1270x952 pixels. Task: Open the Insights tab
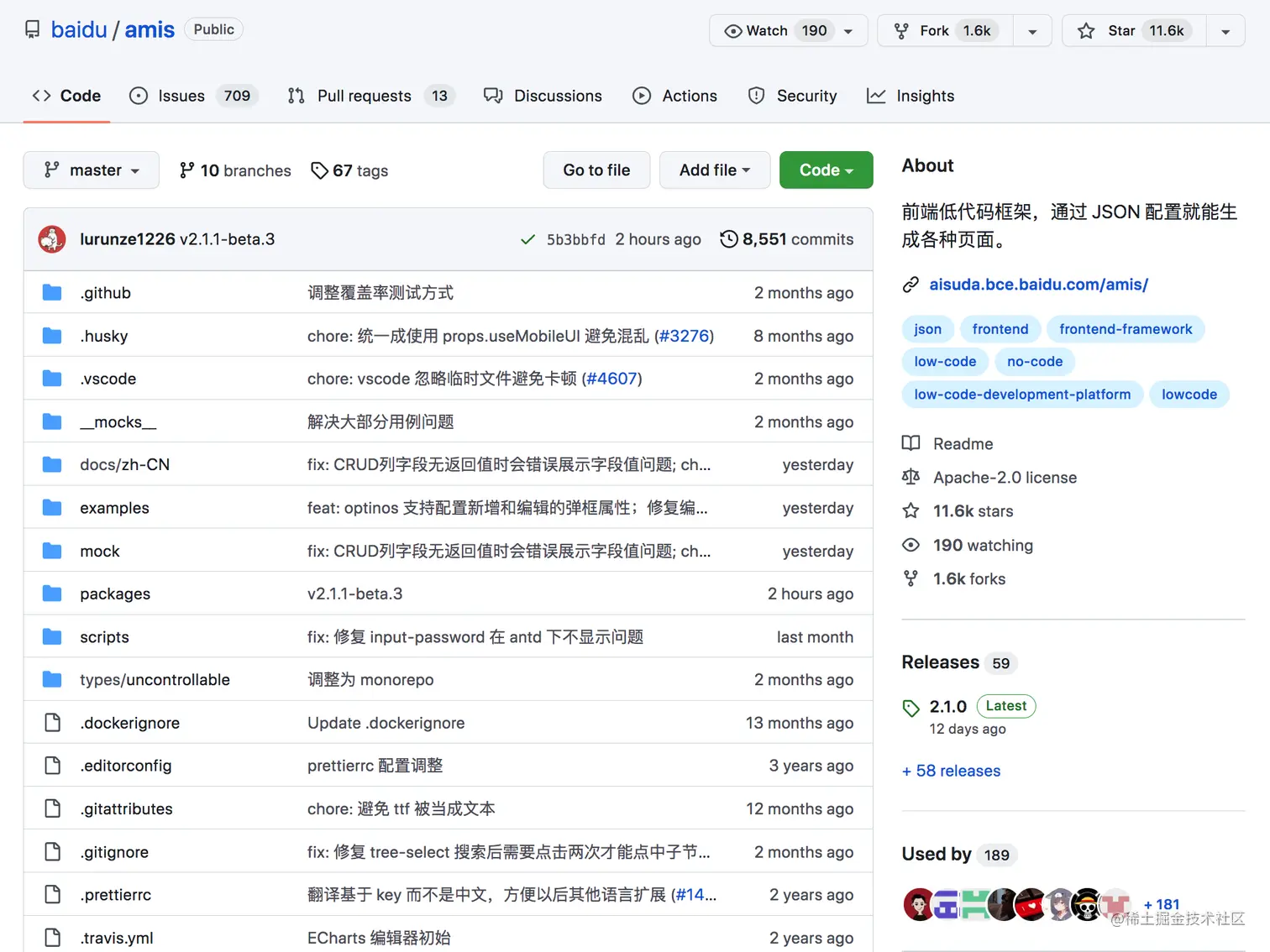(911, 96)
